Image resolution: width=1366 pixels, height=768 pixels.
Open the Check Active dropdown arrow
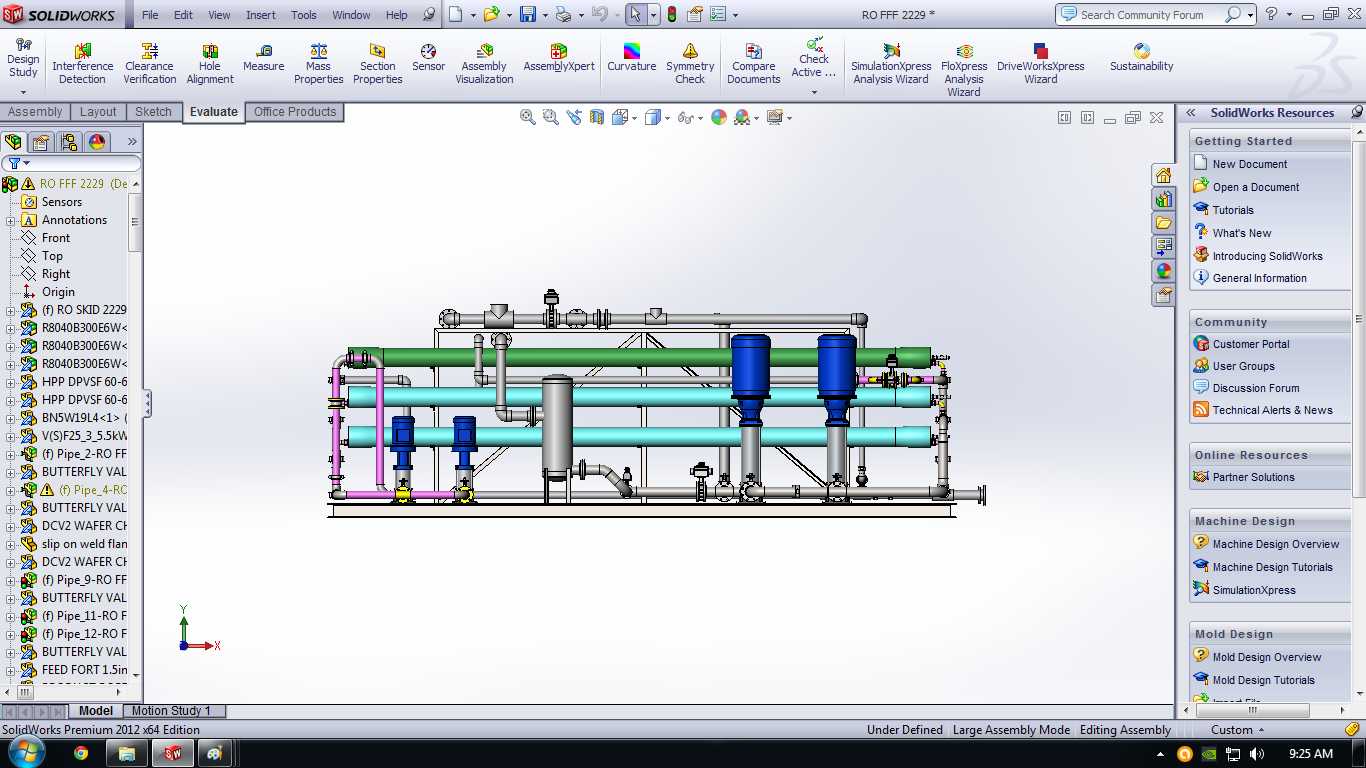click(x=814, y=92)
